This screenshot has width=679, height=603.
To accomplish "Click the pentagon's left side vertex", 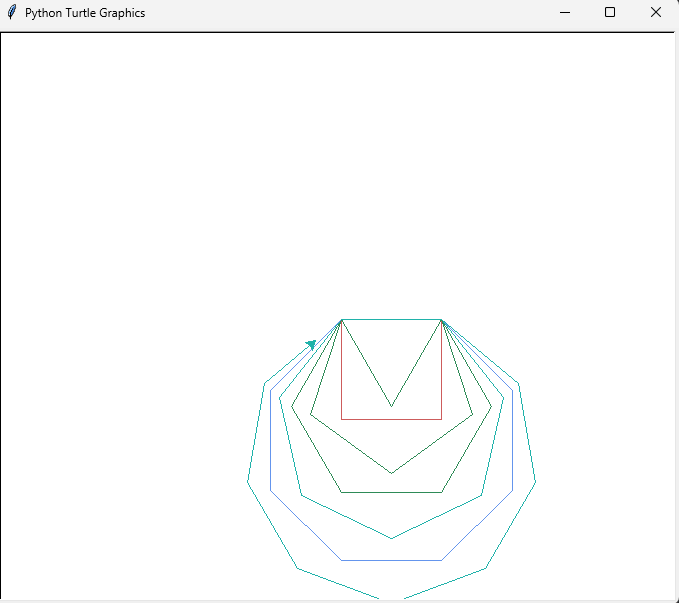I will point(311,414).
